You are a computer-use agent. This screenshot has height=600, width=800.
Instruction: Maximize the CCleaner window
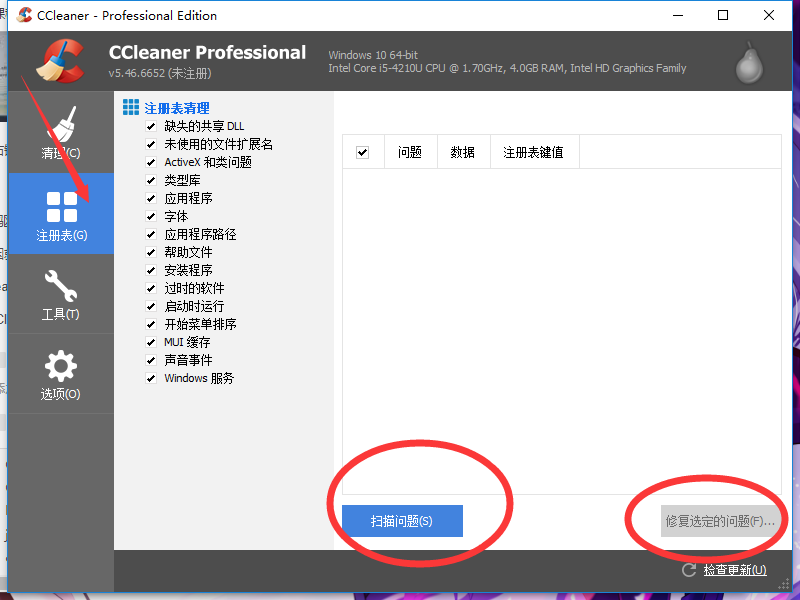tap(723, 15)
